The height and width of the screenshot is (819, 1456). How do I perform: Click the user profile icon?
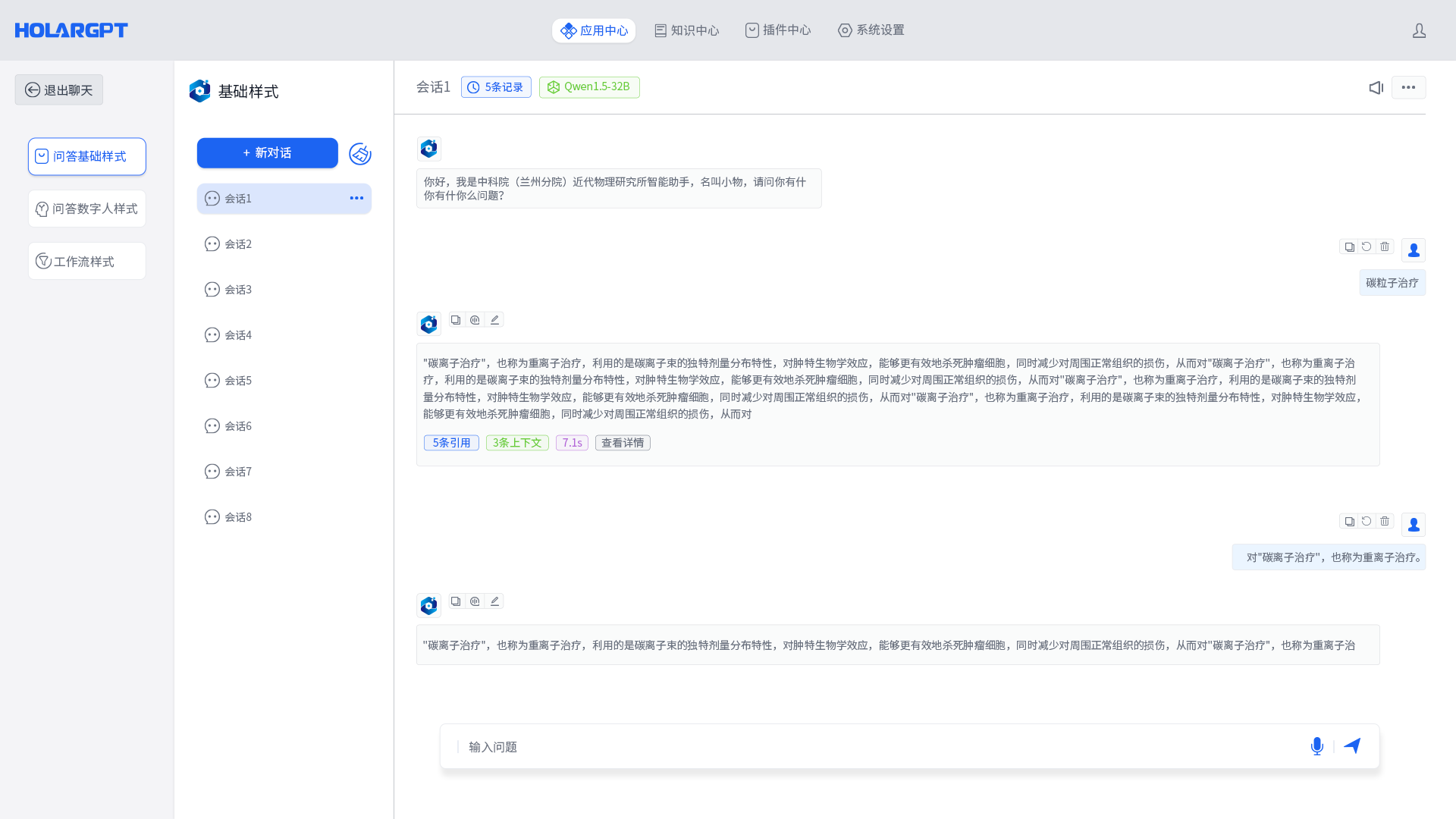1419,30
